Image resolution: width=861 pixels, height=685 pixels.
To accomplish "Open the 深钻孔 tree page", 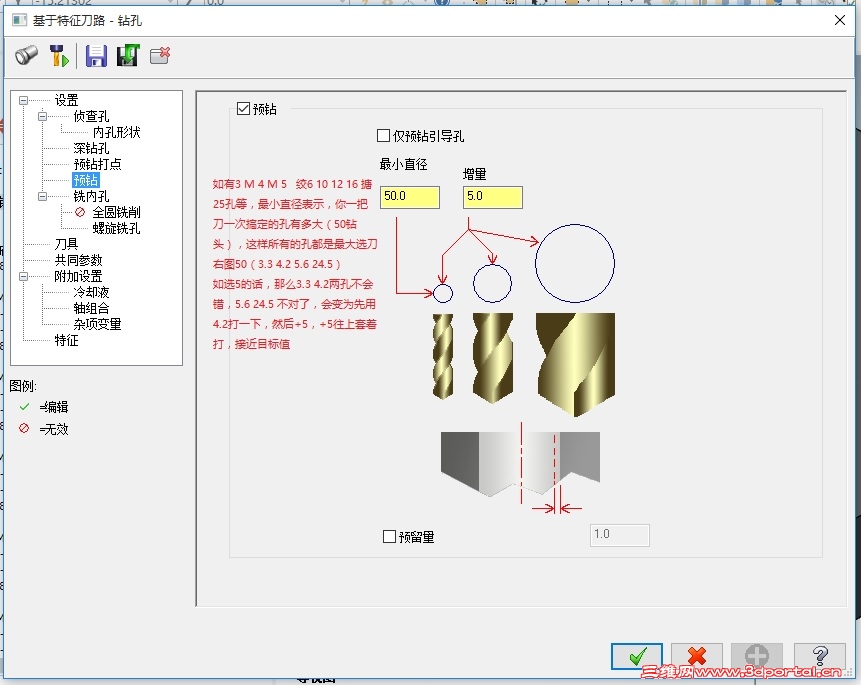I will (x=91, y=148).
